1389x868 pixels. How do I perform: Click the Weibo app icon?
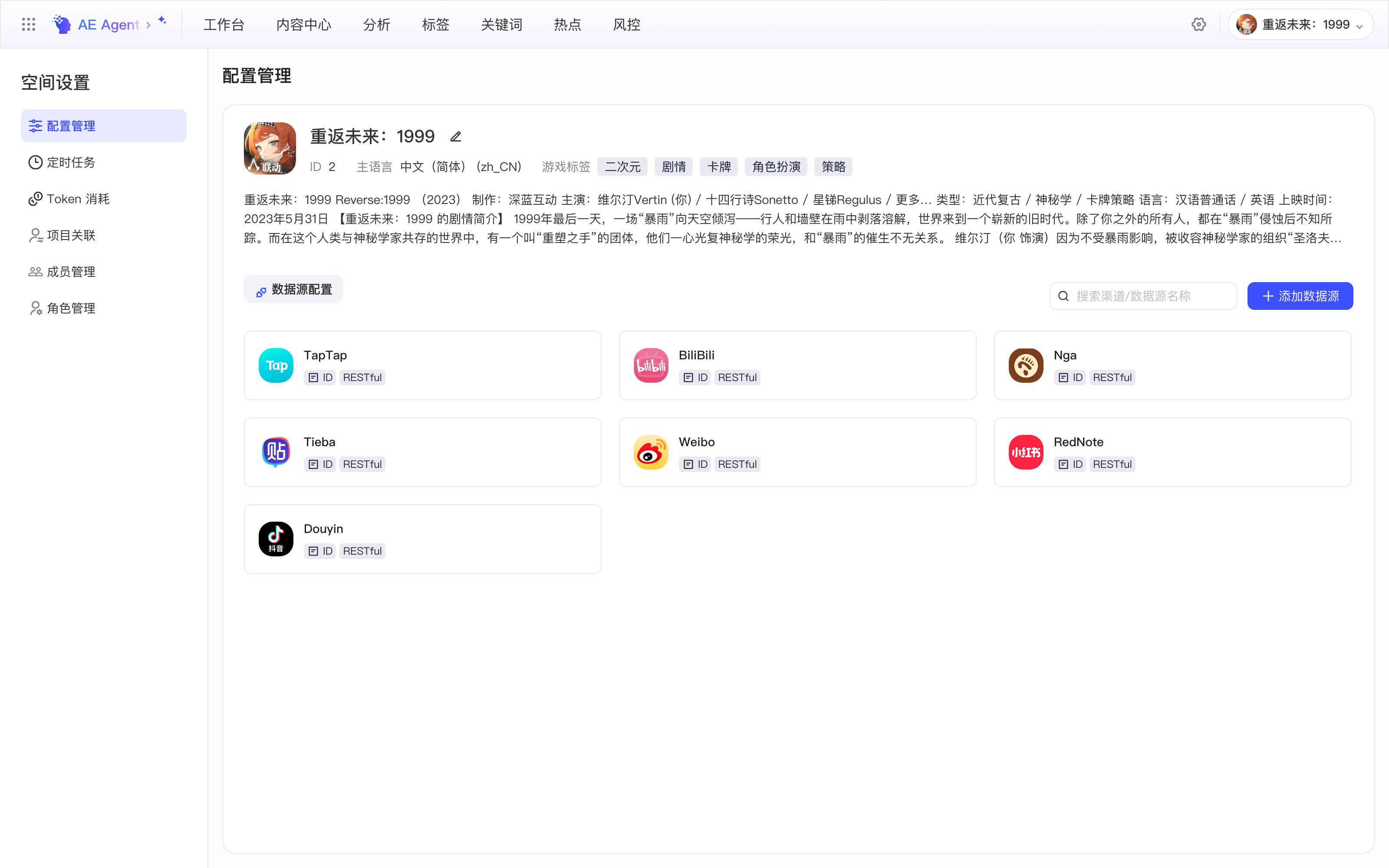pyautogui.click(x=651, y=452)
